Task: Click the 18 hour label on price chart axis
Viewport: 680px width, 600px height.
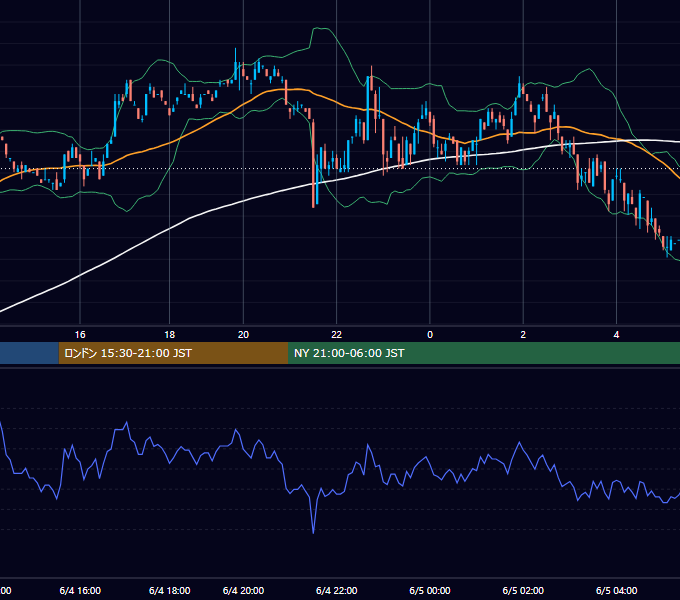Action: click(170, 335)
